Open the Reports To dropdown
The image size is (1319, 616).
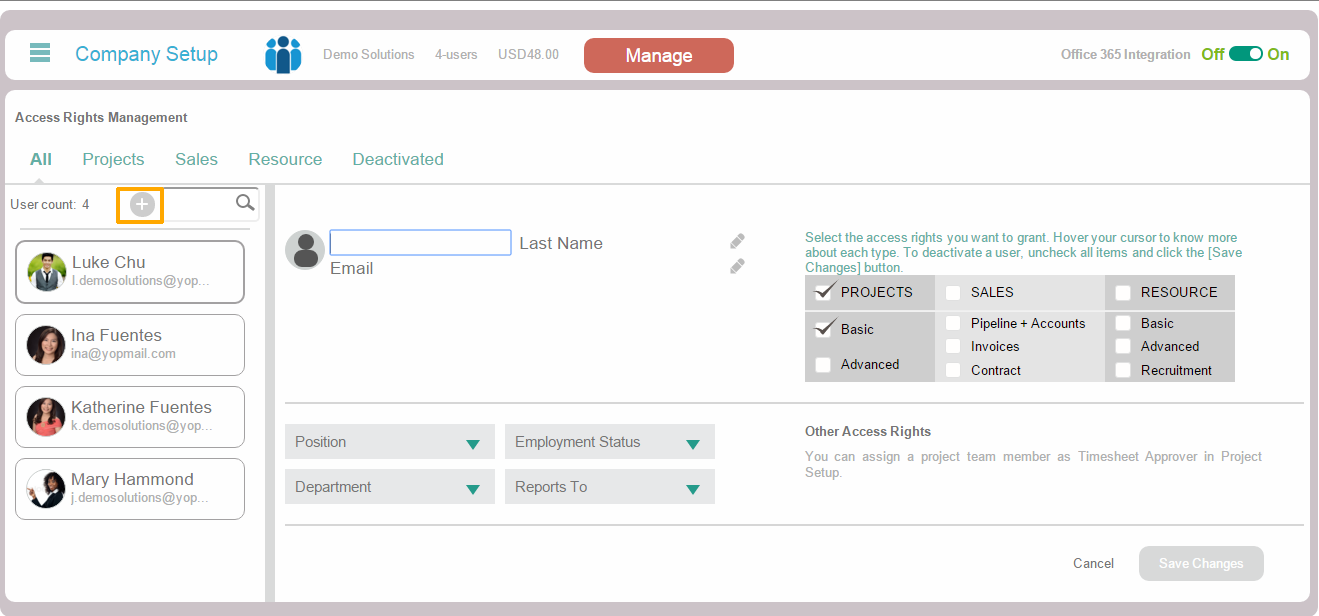[x=610, y=487]
